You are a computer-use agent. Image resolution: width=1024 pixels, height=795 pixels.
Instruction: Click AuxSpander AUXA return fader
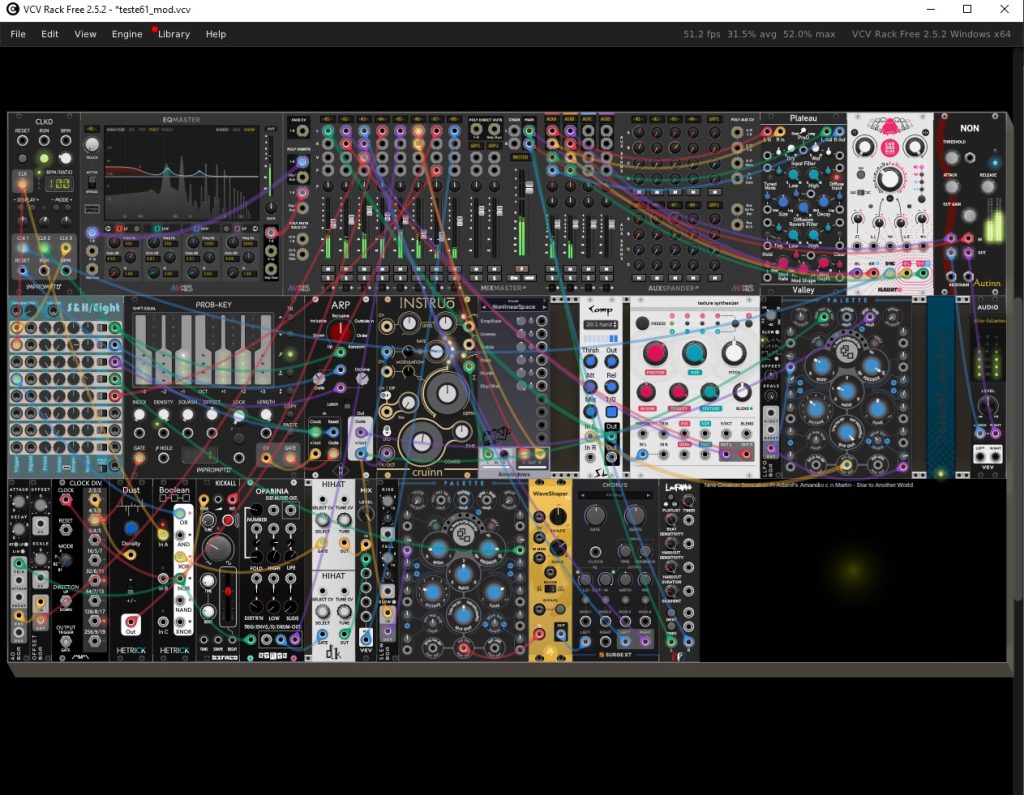pyautogui.click(x=557, y=224)
